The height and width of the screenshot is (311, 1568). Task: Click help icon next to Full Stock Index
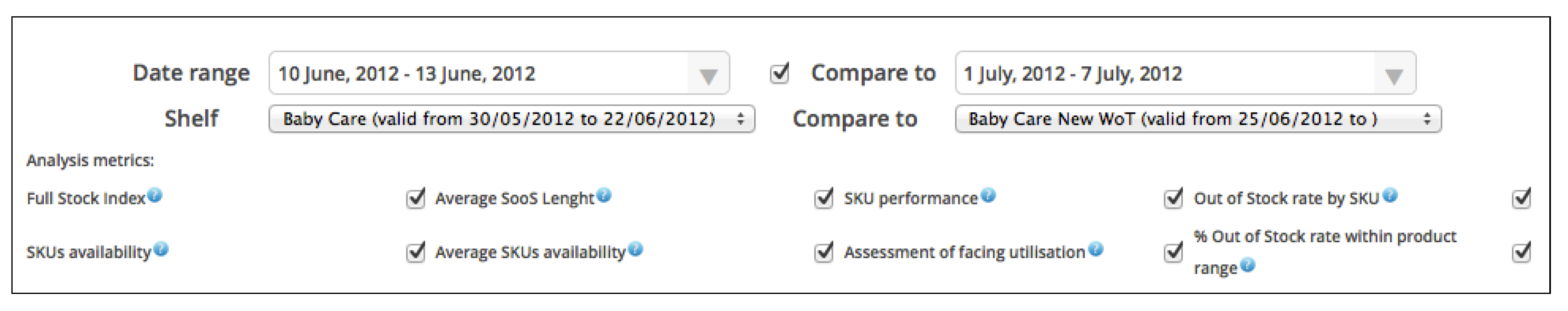pyautogui.click(x=155, y=196)
